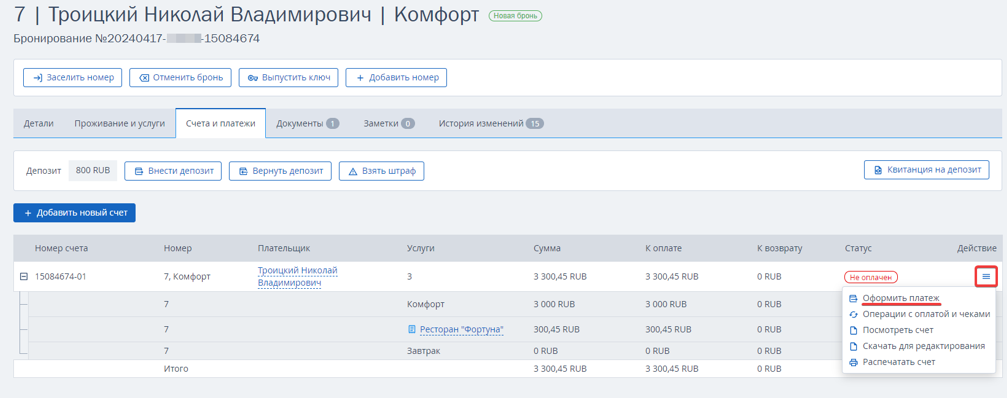The image size is (1007, 398).
Task: Click the 'Услуги' column header
Action: 421,248
